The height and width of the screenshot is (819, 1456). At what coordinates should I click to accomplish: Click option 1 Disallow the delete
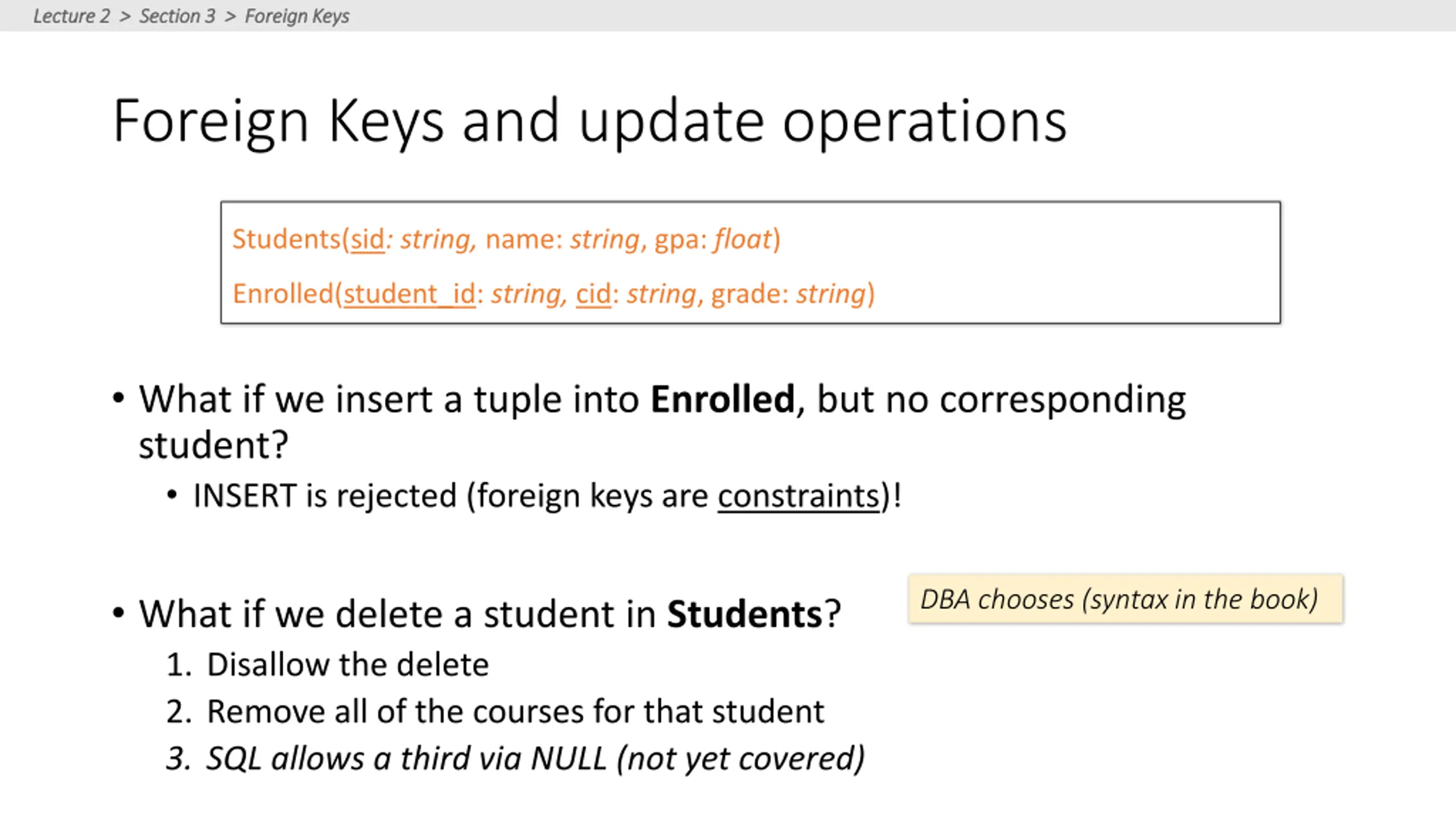coord(328,664)
